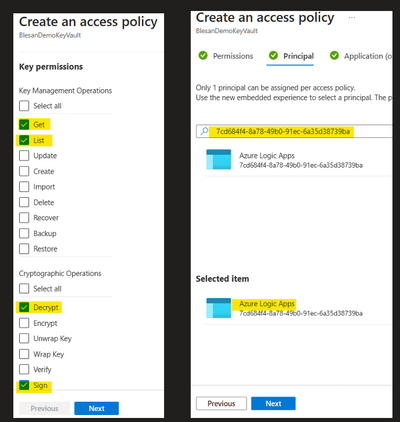Viewport: 400px width, 422px height.
Task: Select all Cryptographic Operations
Action: [24, 288]
